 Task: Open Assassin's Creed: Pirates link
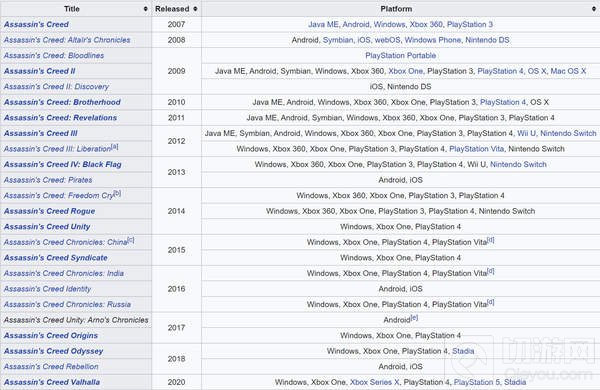48,180
